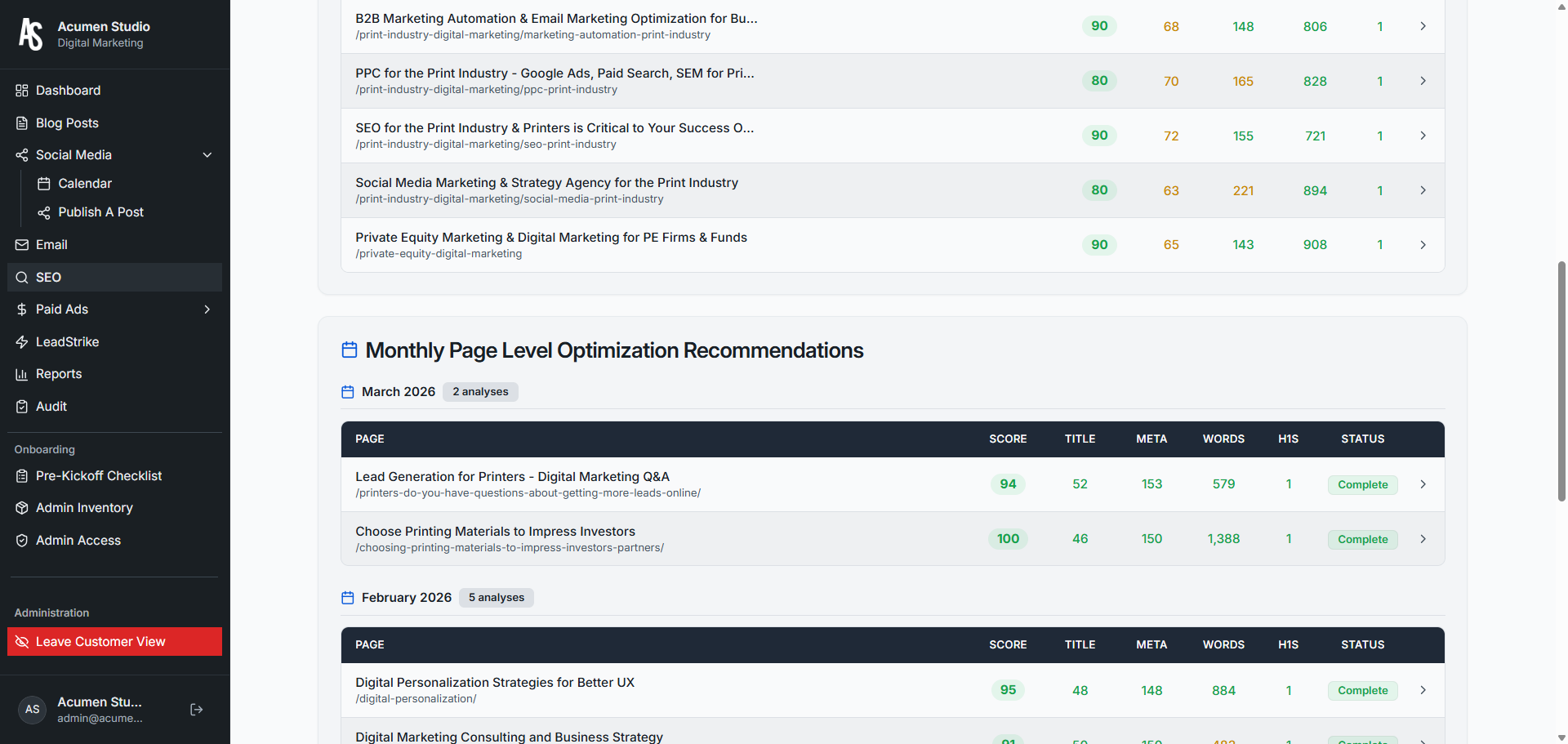Click the SCORE column header in March table
Screen dimensions: 1568x744
click(x=1008, y=439)
